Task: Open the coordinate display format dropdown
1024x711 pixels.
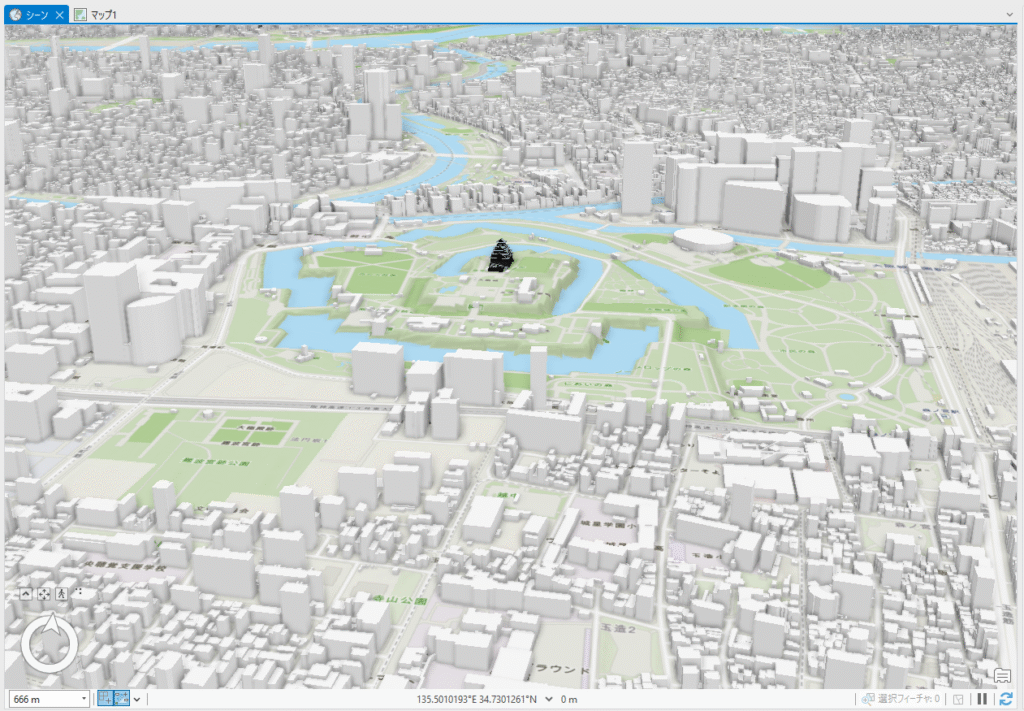Action: pyautogui.click(x=549, y=699)
